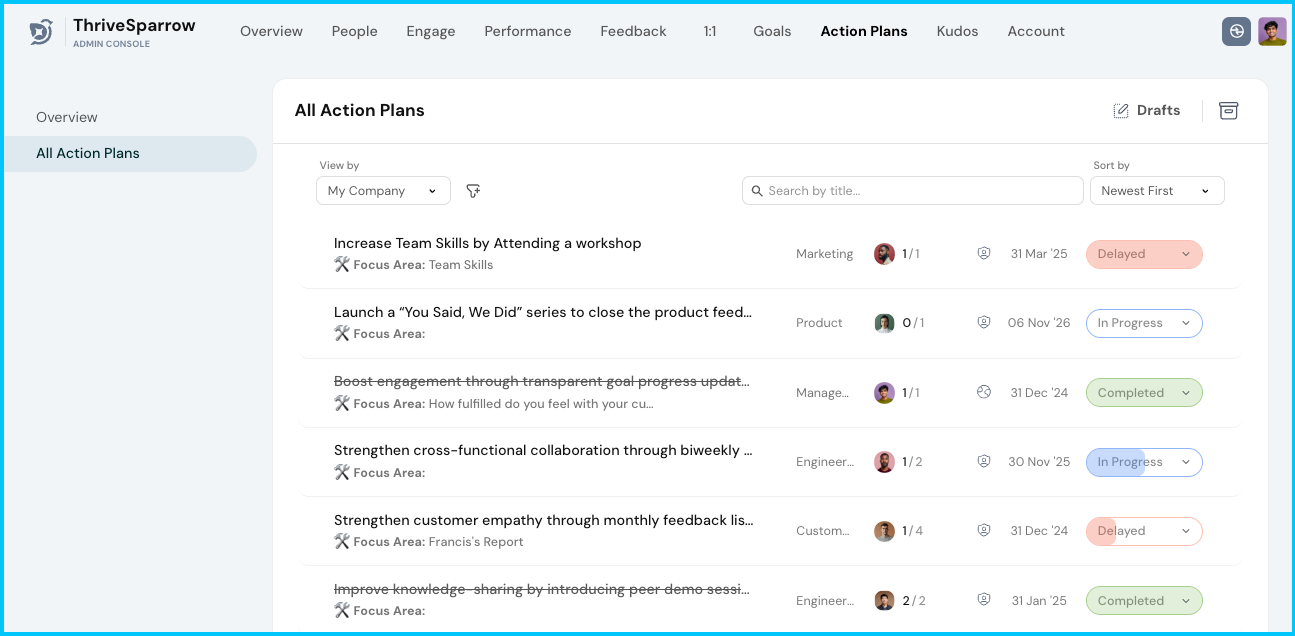Open the Drafts button
Image resolution: width=1295 pixels, height=636 pixels.
(x=1147, y=111)
